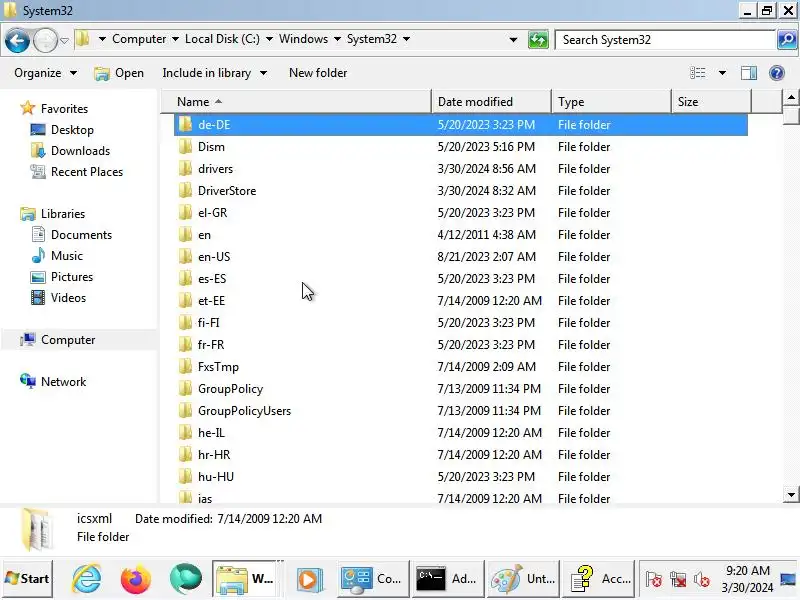Expand the dropdown arrow after System32 in the path

[x=406, y=39]
